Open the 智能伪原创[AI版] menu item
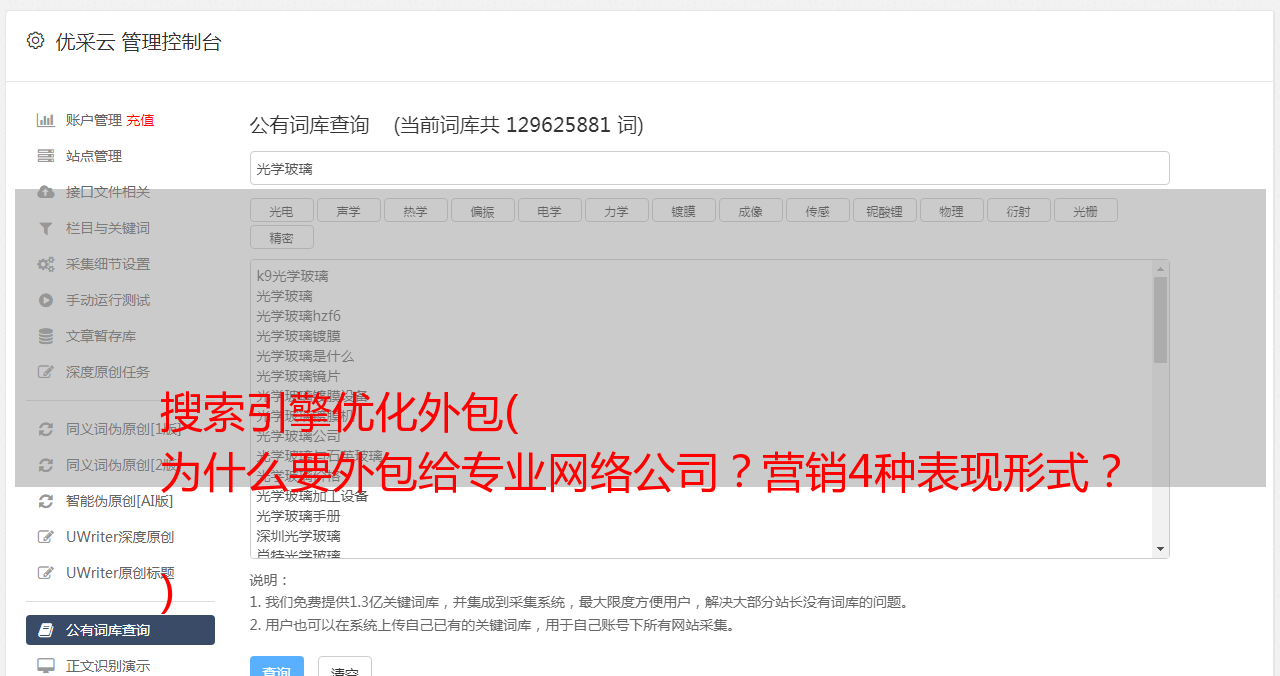Screen dimensions: 1280x676 click(x=120, y=501)
